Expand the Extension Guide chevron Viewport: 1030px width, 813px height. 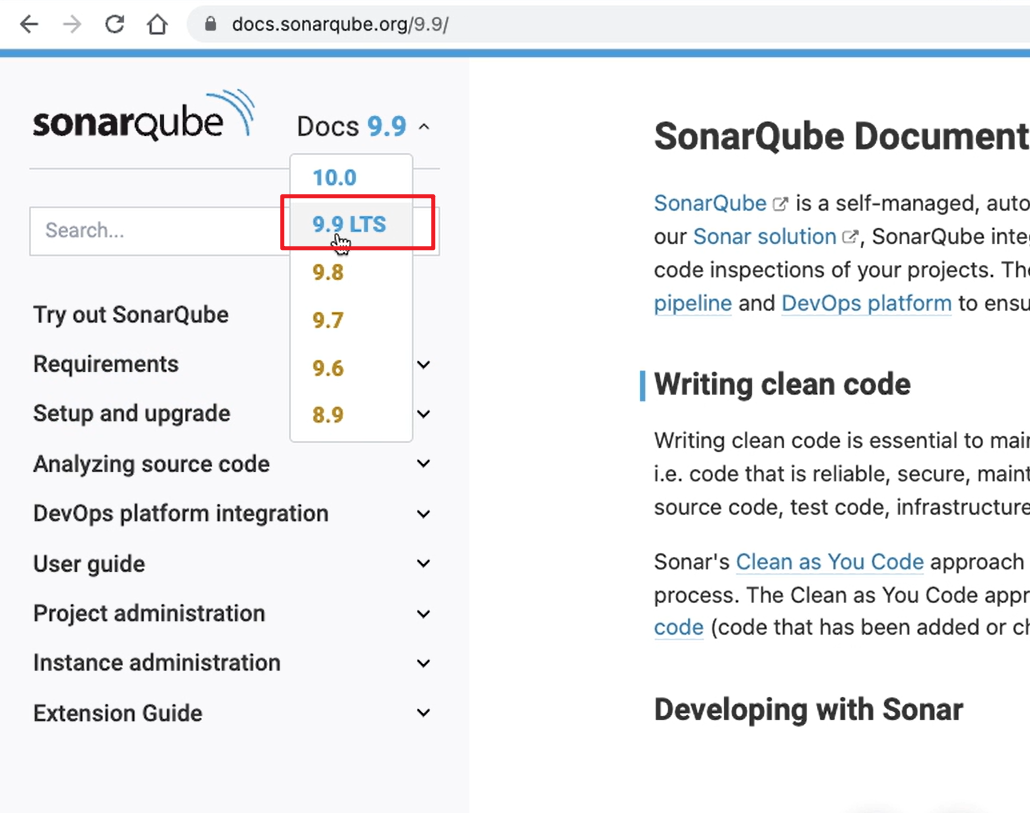coord(424,713)
